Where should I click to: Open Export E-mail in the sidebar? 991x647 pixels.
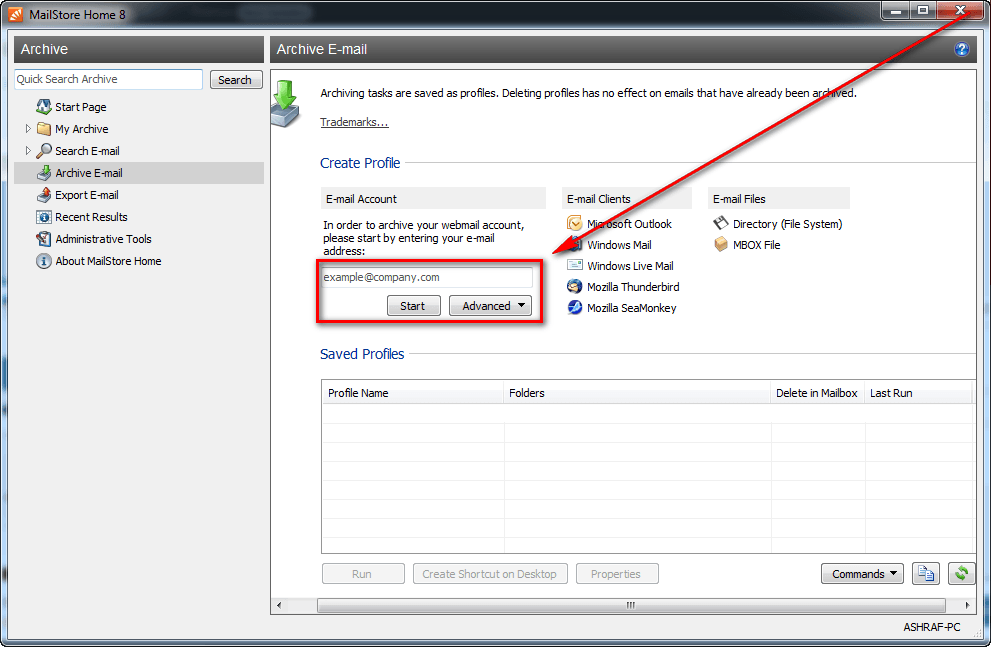(87, 195)
